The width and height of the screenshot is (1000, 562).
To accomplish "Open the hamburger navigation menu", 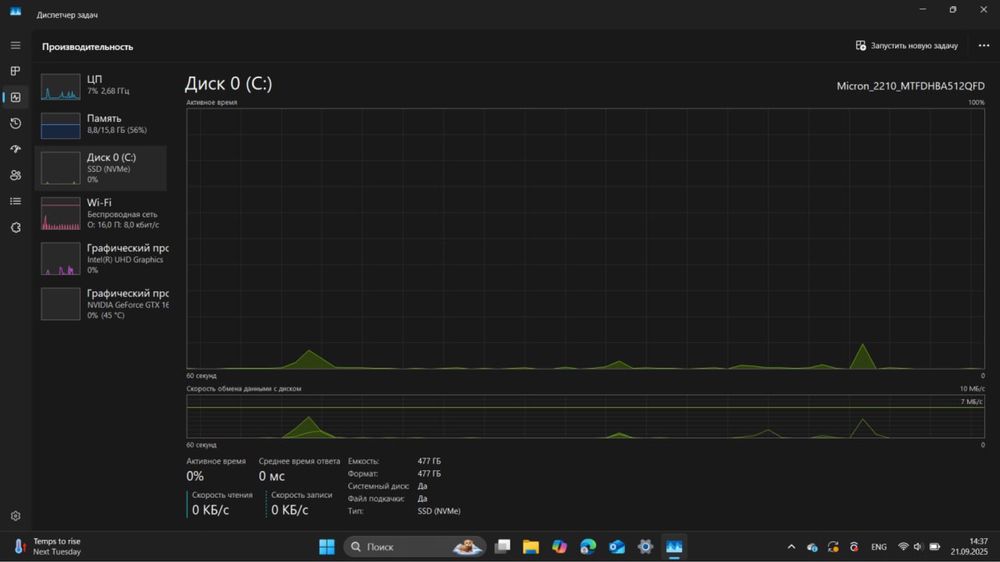I will point(15,45).
